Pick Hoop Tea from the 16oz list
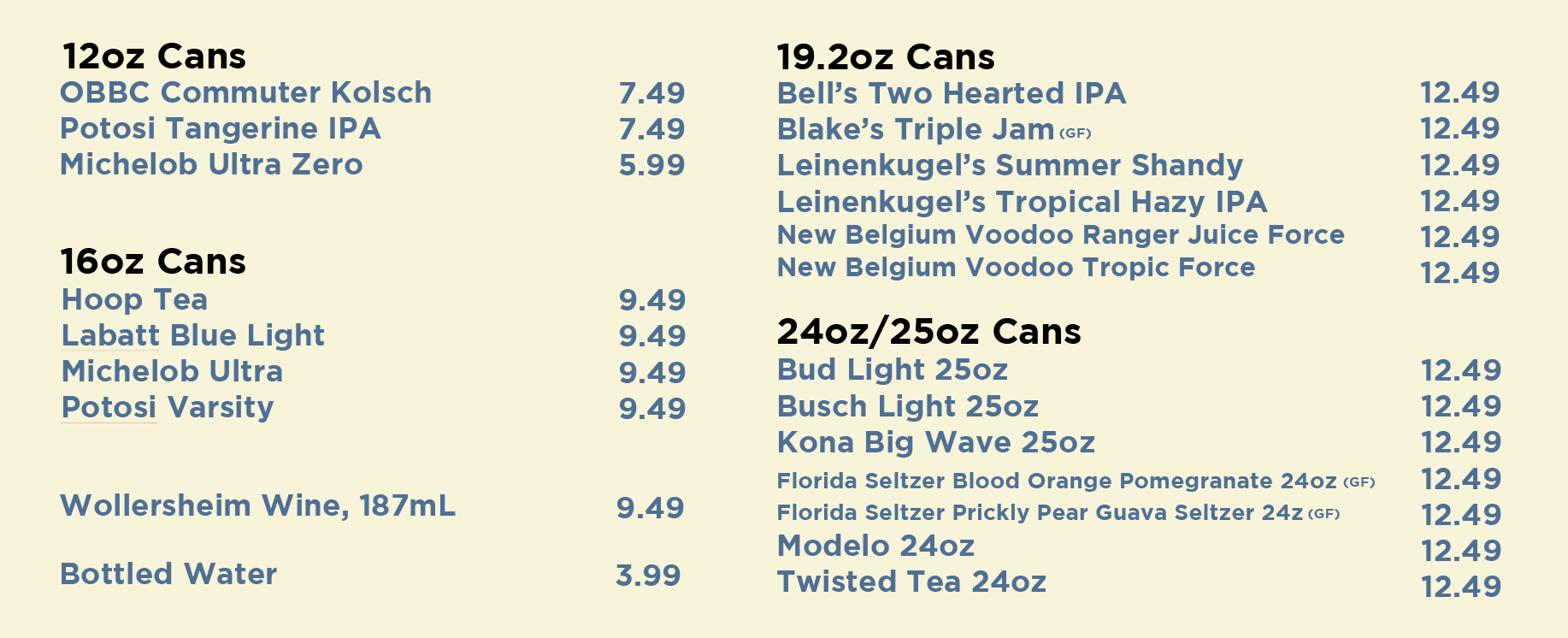 click(135, 300)
